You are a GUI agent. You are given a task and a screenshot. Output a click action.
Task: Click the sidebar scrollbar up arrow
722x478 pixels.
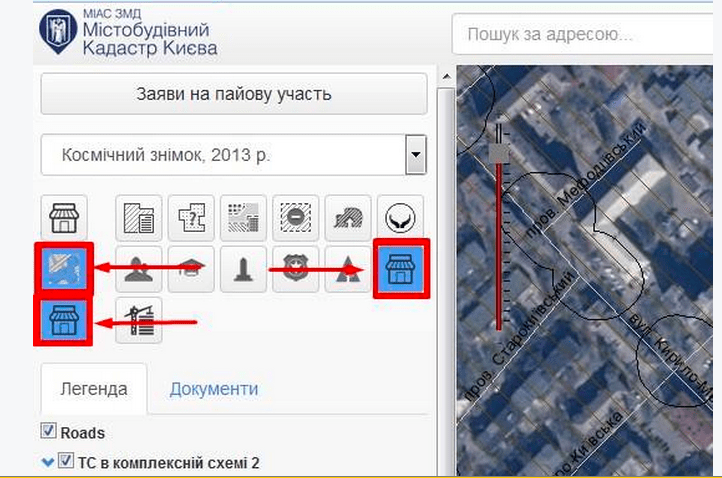point(446,77)
